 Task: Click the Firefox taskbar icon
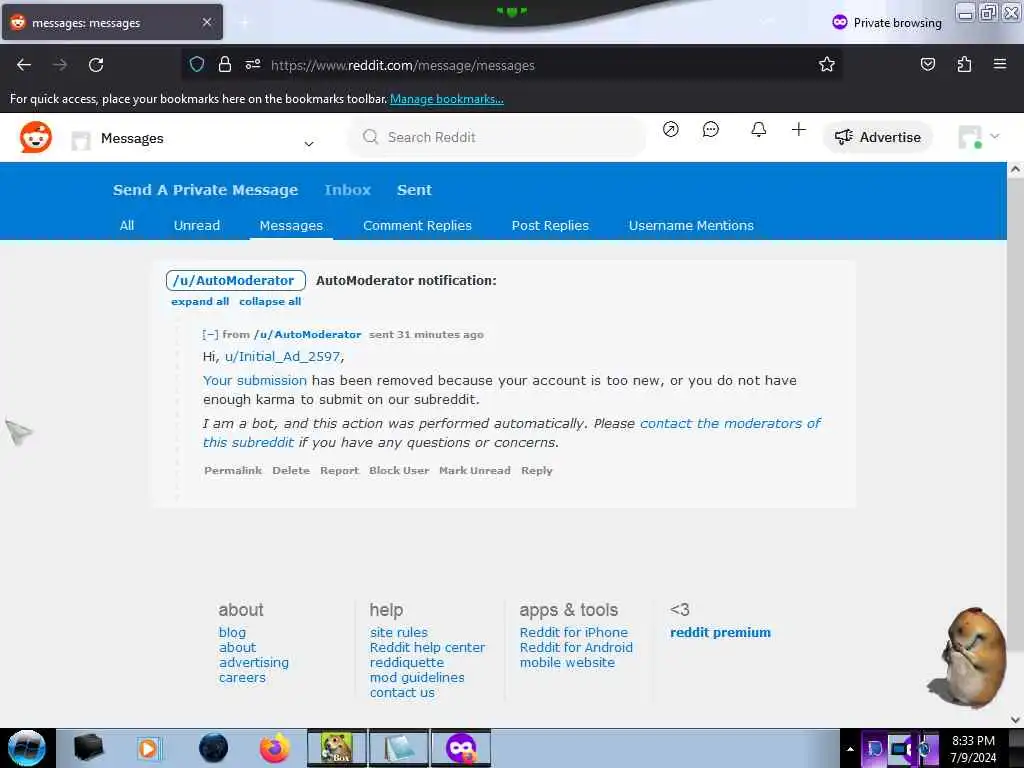(x=275, y=748)
